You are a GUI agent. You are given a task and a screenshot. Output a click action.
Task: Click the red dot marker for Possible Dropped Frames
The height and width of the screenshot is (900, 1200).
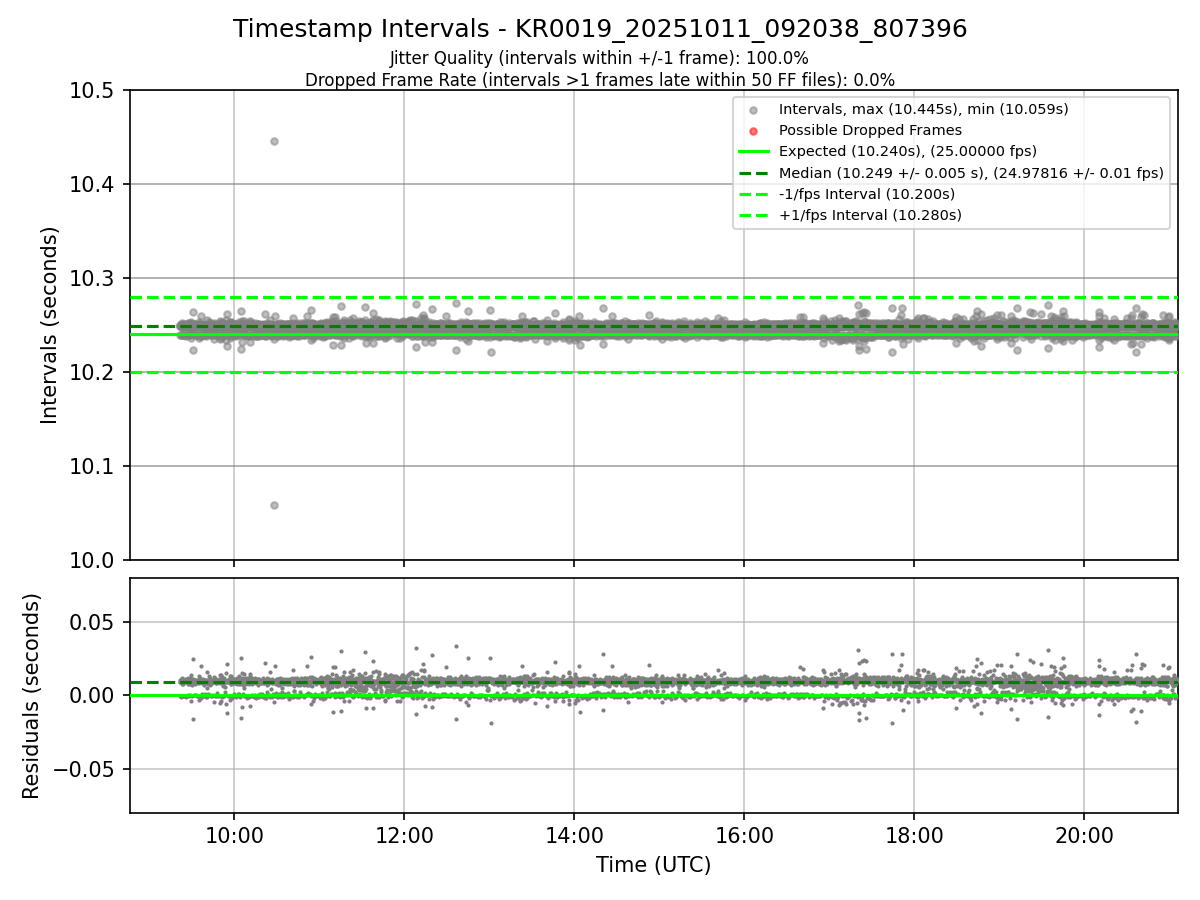click(x=754, y=130)
